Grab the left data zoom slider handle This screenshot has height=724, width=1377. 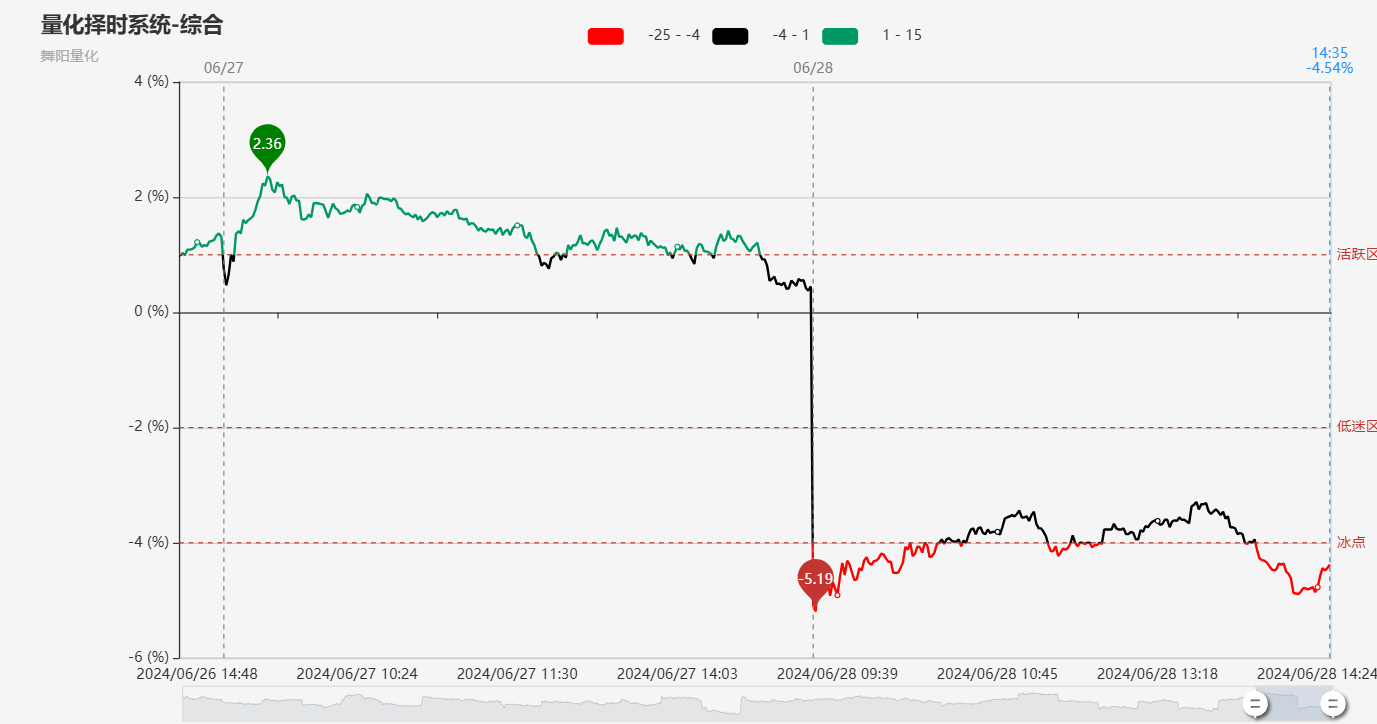tap(1255, 704)
